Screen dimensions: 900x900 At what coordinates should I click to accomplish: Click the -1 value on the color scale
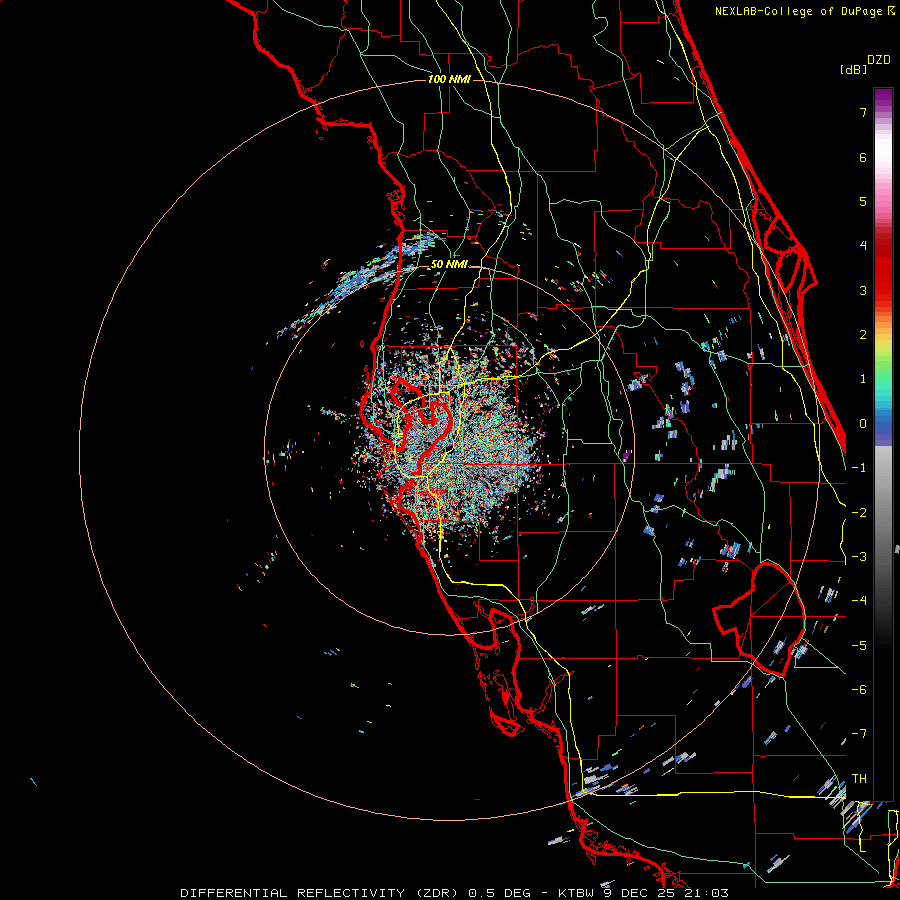pos(859,468)
